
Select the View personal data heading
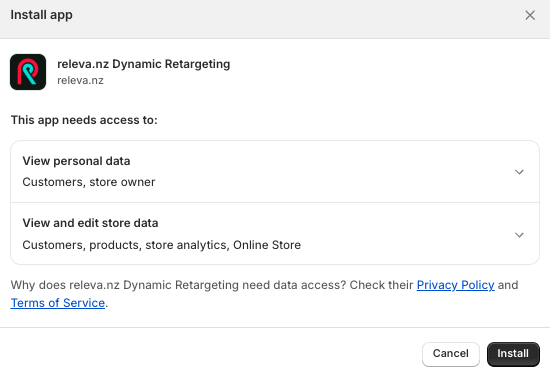point(76,161)
